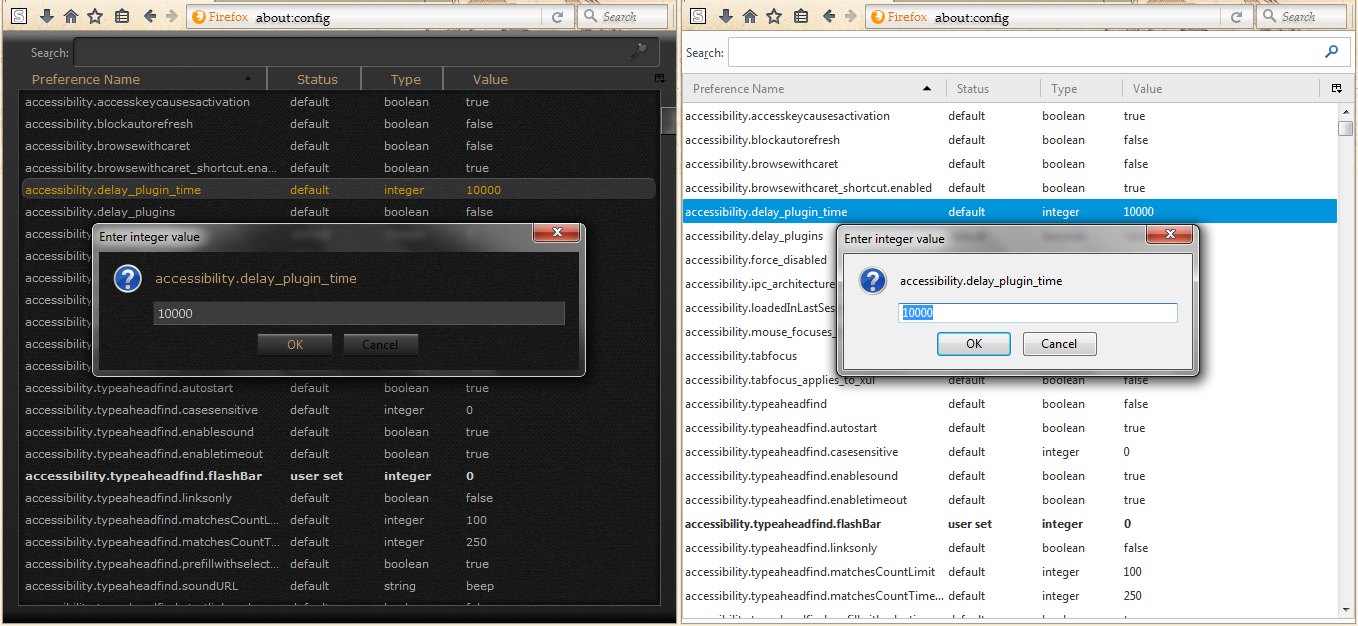
Task: Sort preferences by the Status column
Action: [x=316, y=78]
